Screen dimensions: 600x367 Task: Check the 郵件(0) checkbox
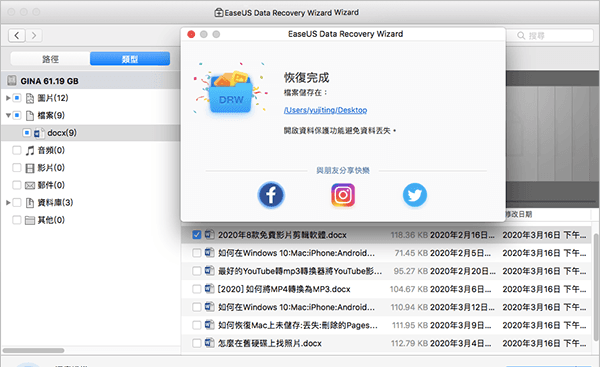pyautogui.click(x=17, y=185)
